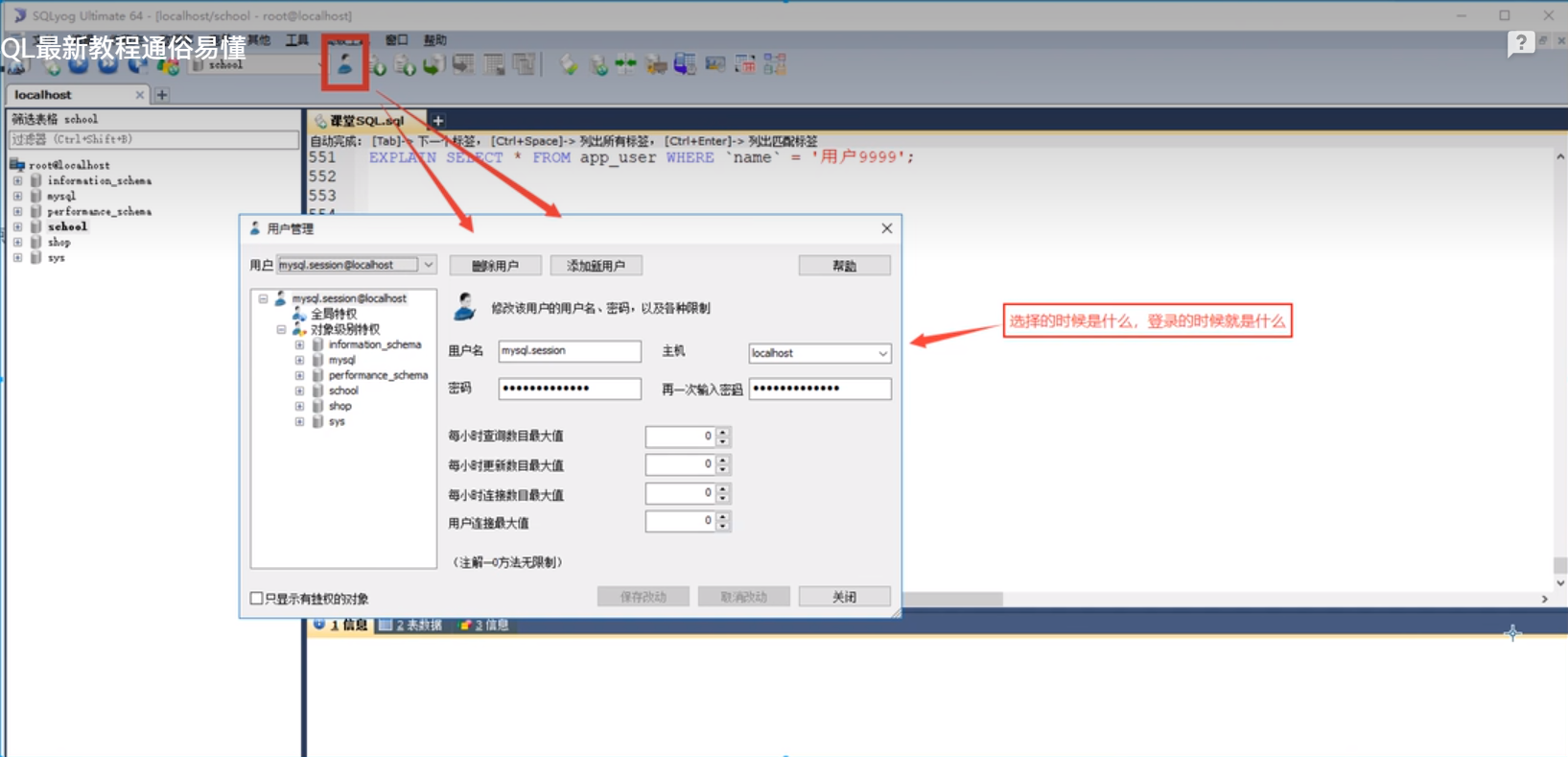The image size is (1568, 757).
Task: Increase 每小时查询数目最大值 with up arrow
Action: pos(723,431)
